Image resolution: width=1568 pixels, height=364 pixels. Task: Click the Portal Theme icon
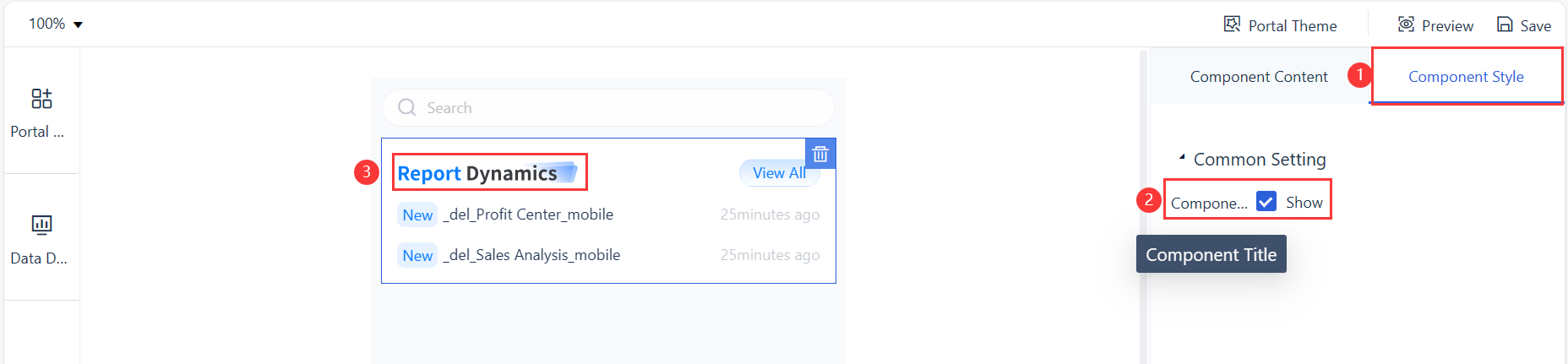[1232, 24]
